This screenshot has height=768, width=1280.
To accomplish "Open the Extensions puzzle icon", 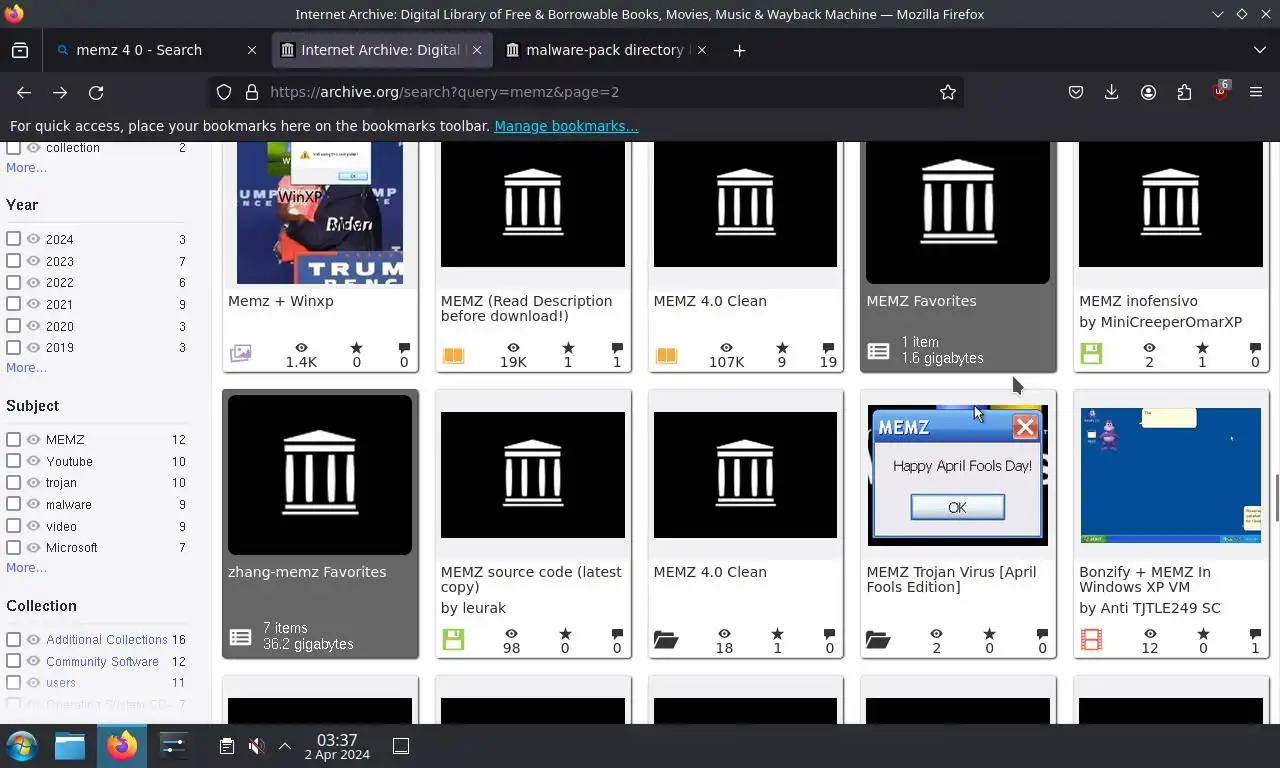I will (x=1184, y=92).
